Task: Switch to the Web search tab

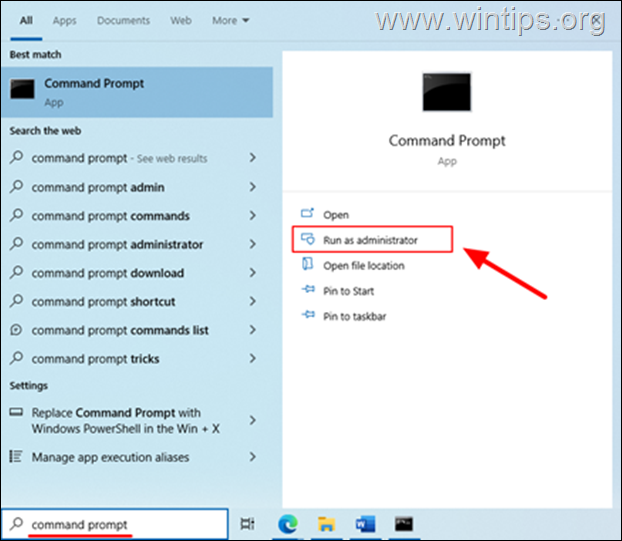Action: tap(181, 21)
